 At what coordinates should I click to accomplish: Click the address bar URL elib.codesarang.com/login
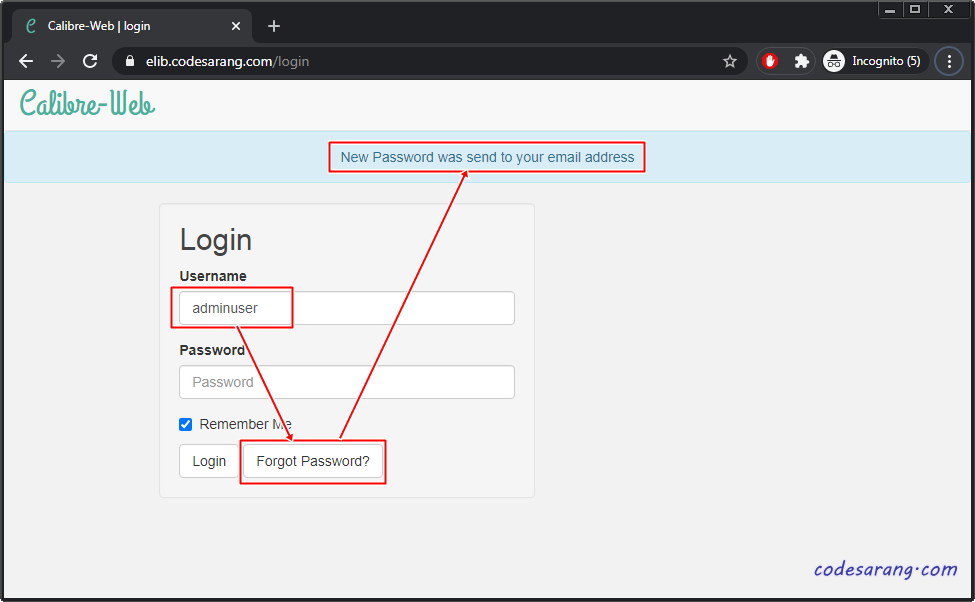tap(227, 62)
